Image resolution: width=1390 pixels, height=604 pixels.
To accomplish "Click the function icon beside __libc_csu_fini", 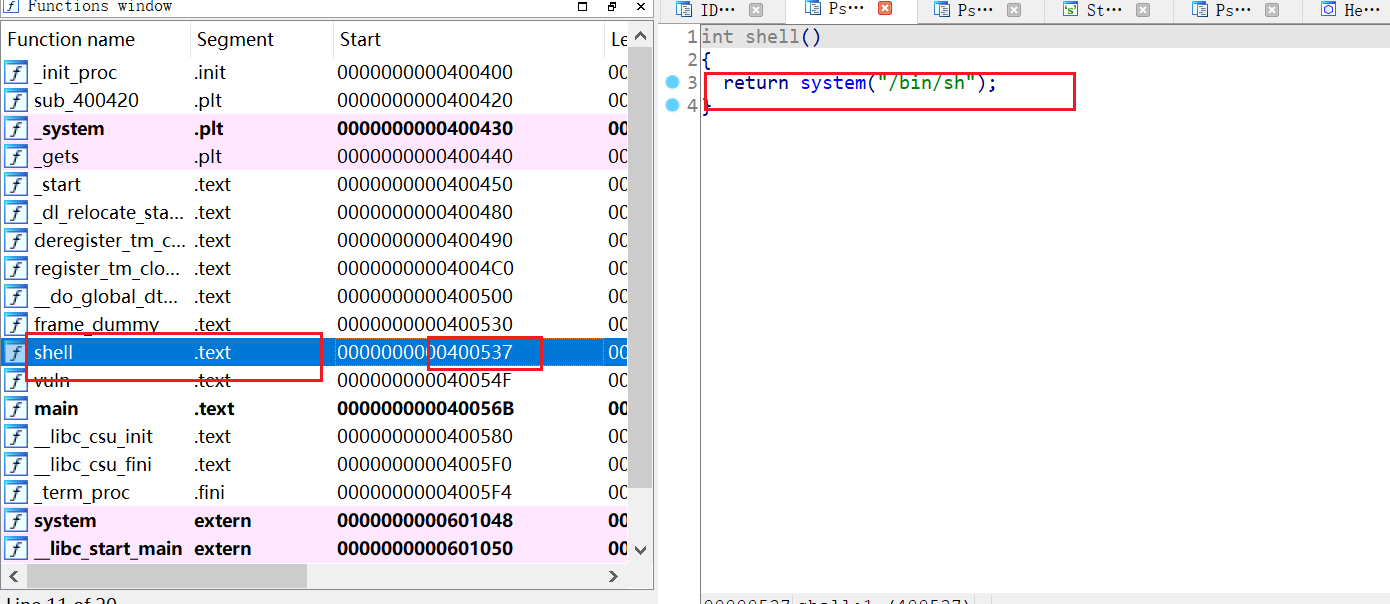I will 16,465.
